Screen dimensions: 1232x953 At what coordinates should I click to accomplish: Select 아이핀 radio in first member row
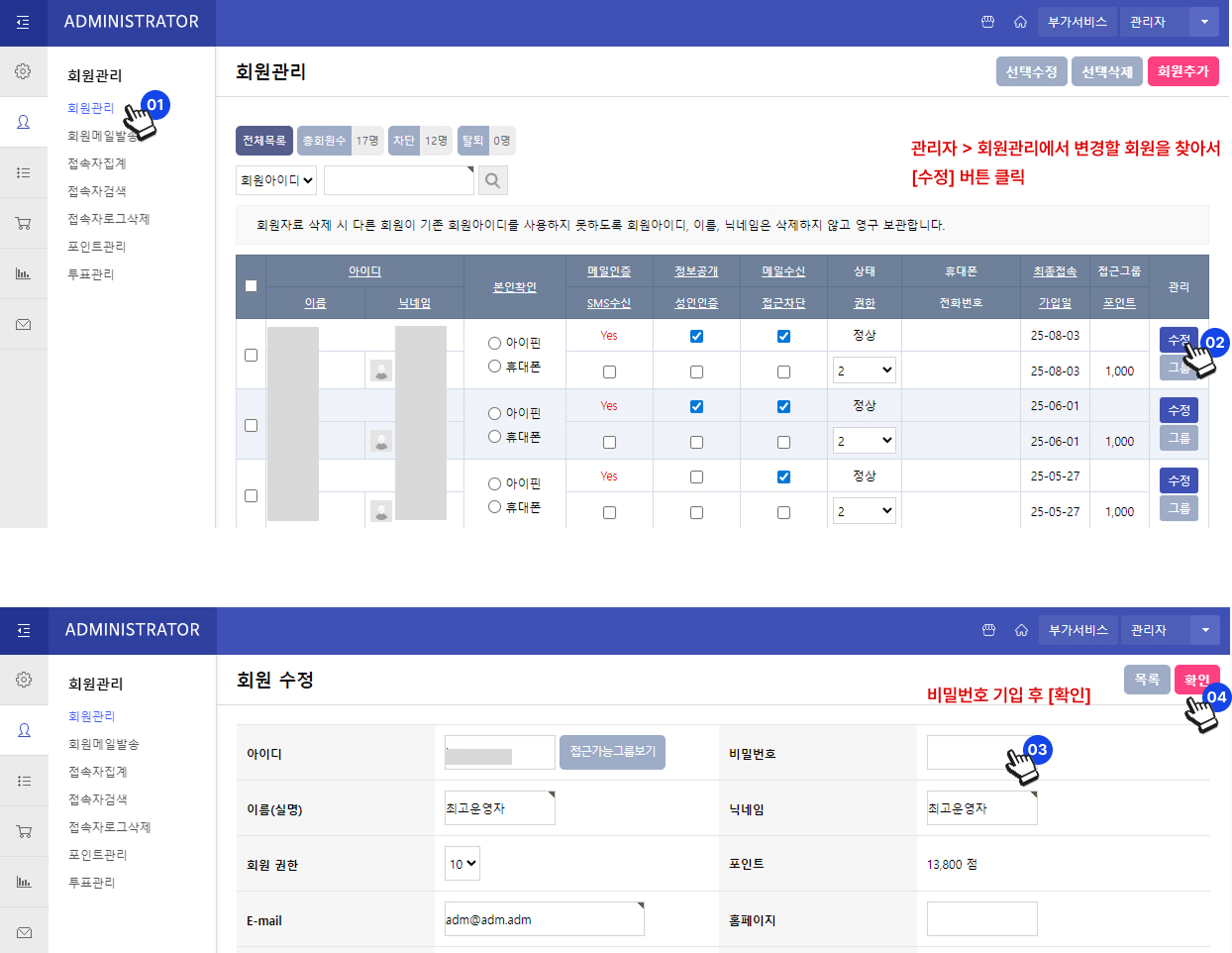click(x=494, y=343)
